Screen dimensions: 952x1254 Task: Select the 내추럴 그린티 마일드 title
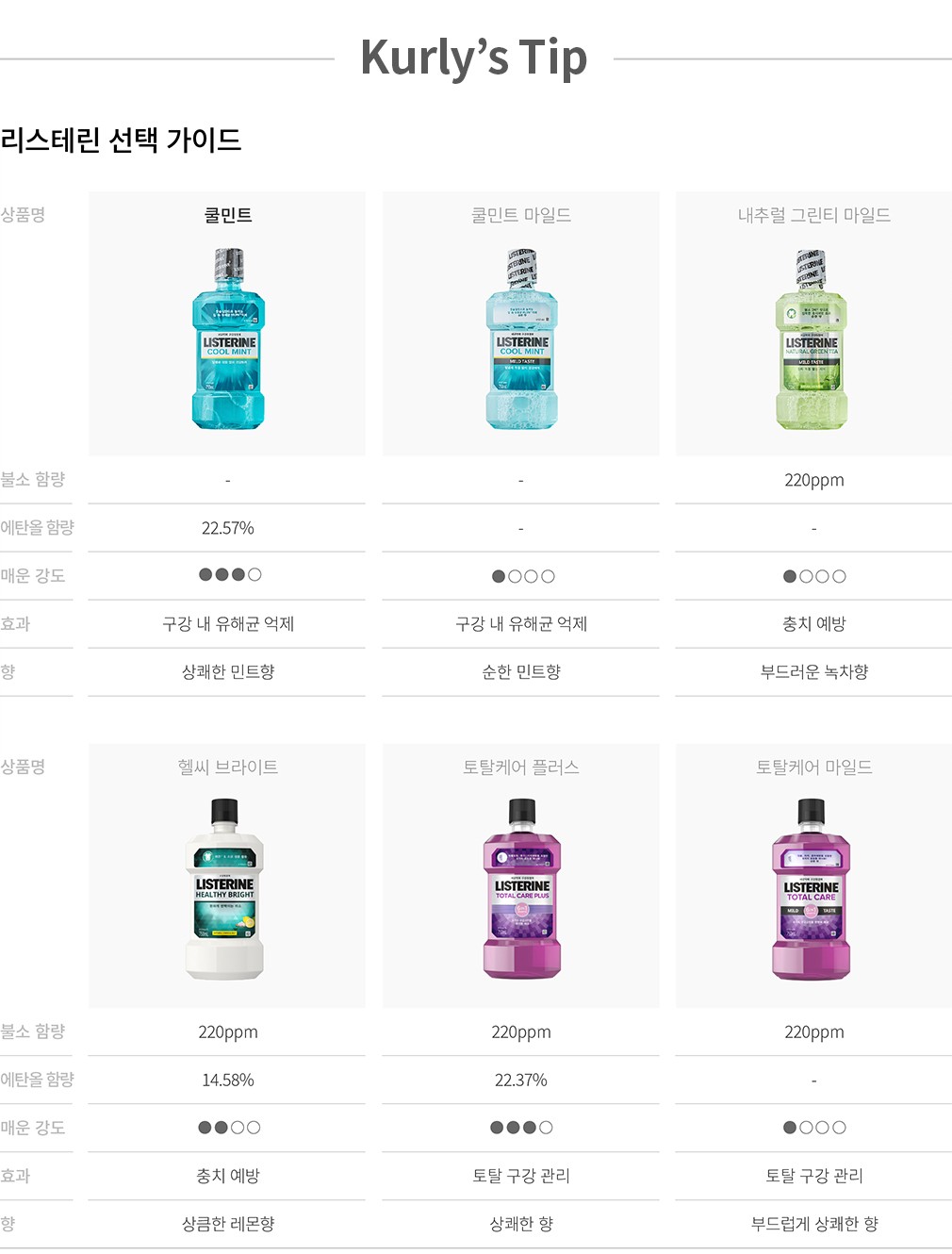(814, 215)
